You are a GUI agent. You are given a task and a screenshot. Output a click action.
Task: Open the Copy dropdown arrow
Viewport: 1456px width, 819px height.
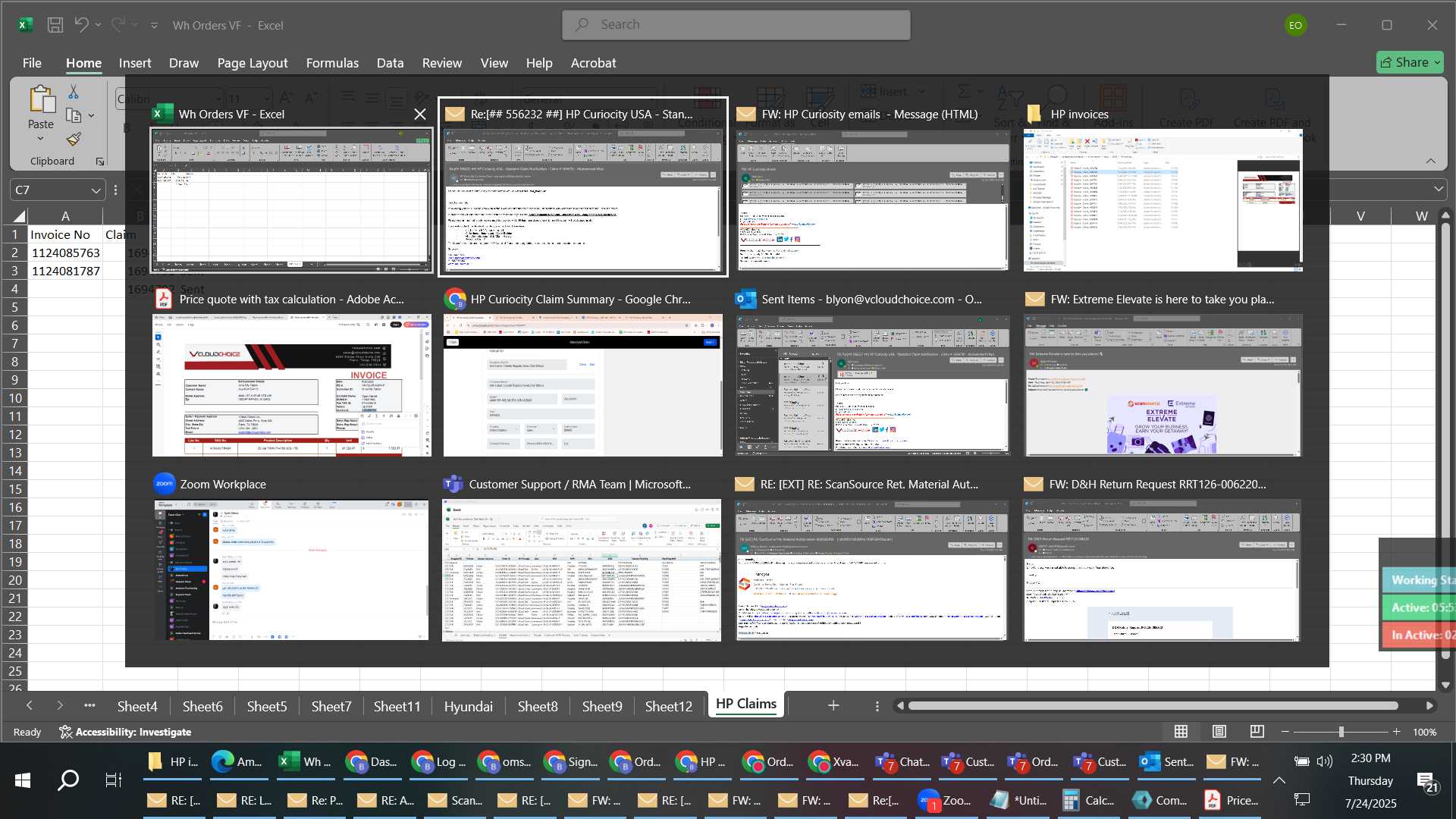pos(91,116)
